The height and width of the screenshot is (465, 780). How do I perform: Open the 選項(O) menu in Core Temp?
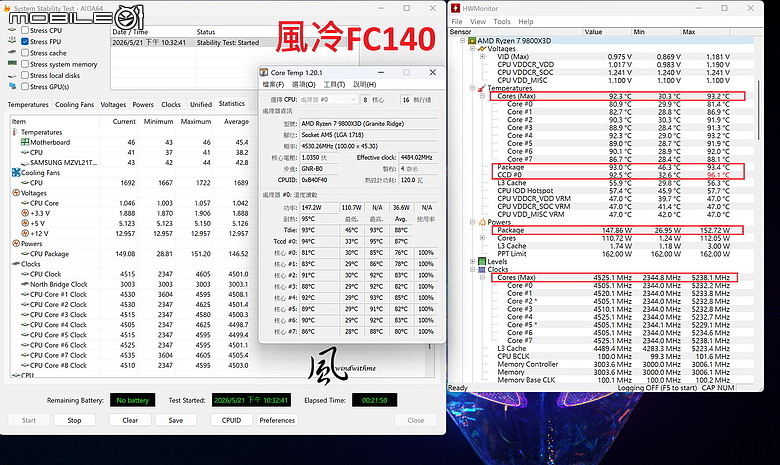pos(303,85)
